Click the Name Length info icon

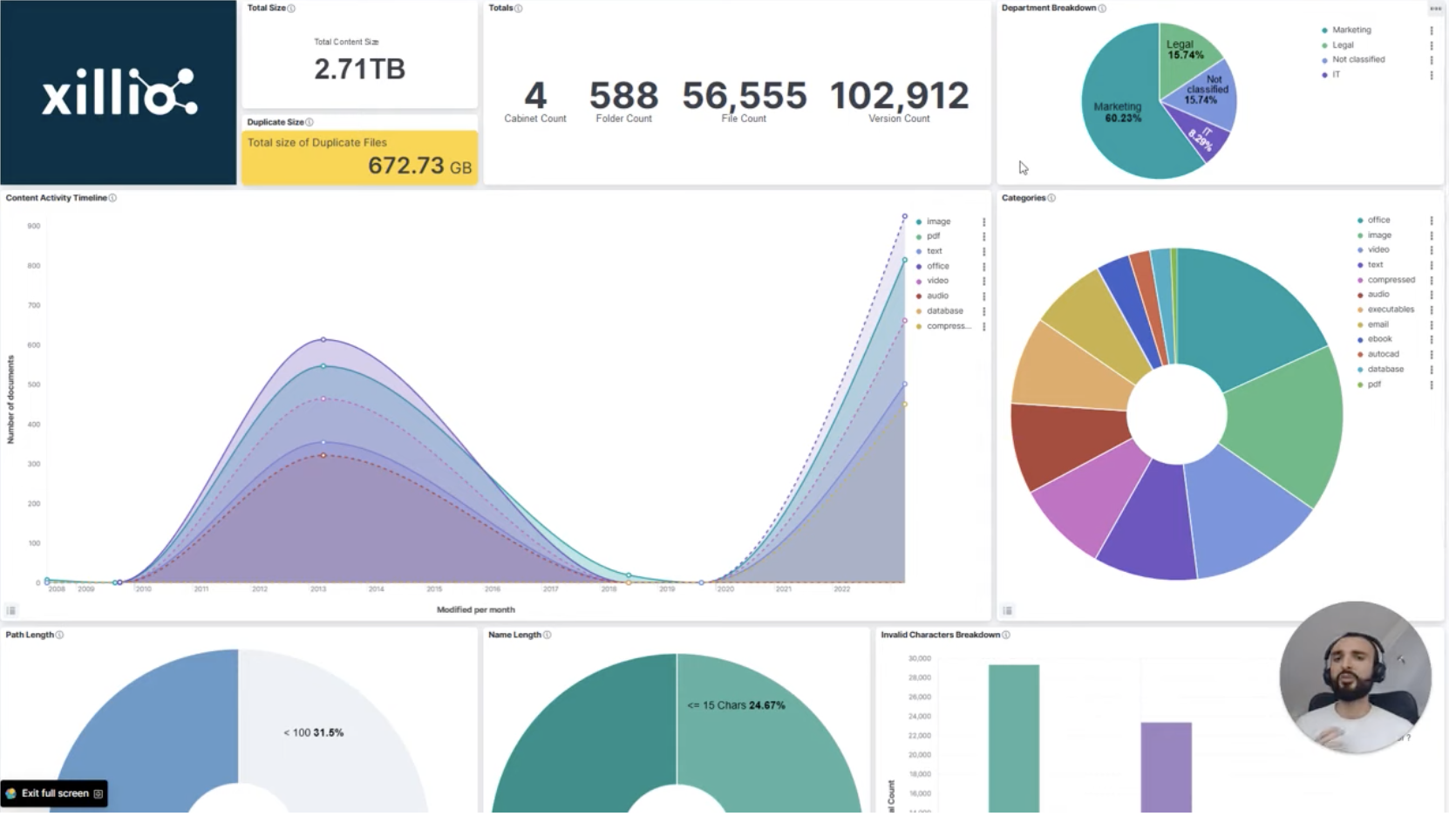pos(547,636)
